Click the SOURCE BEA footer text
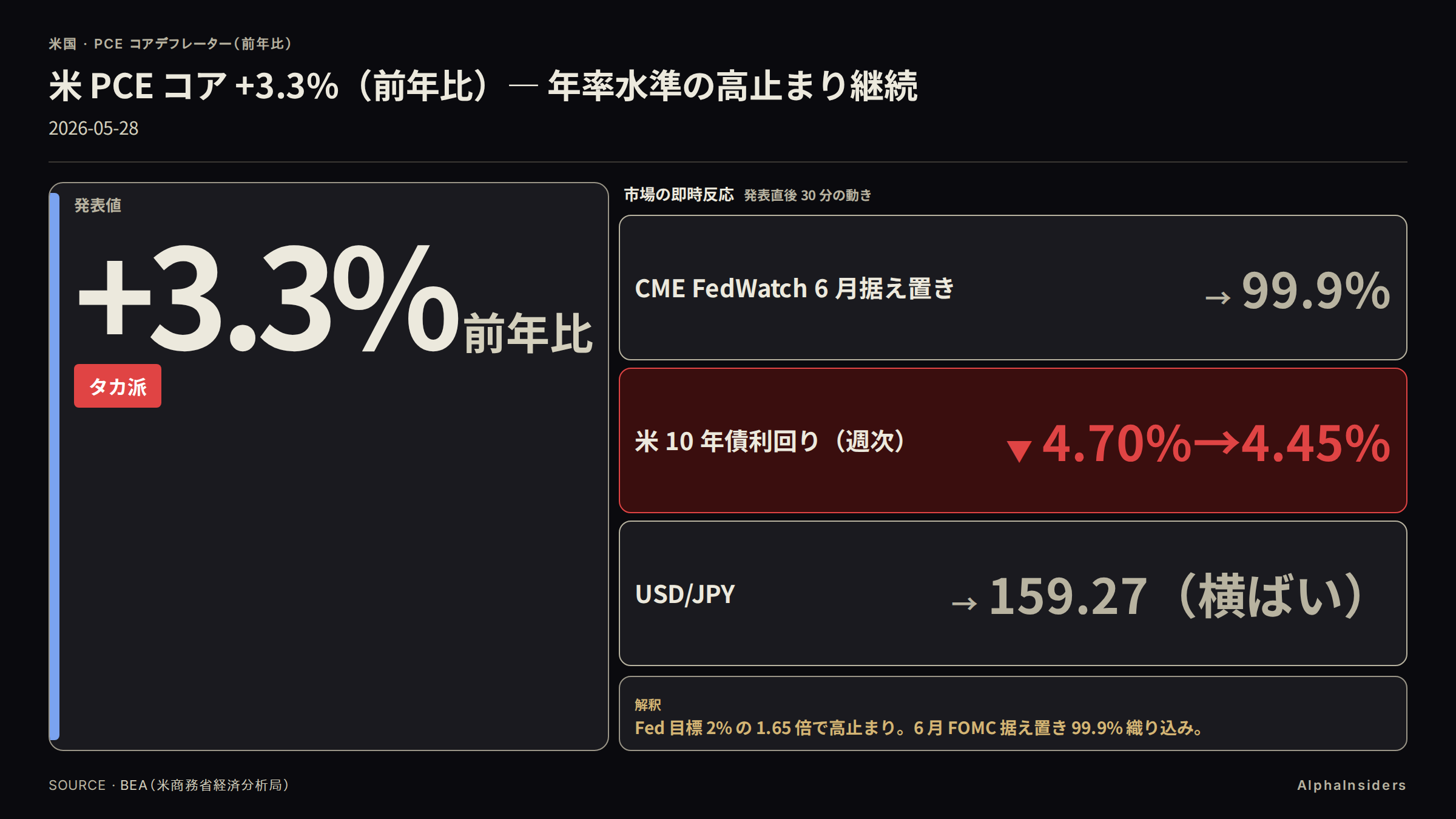The height and width of the screenshot is (819, 1456). (169, 785)
